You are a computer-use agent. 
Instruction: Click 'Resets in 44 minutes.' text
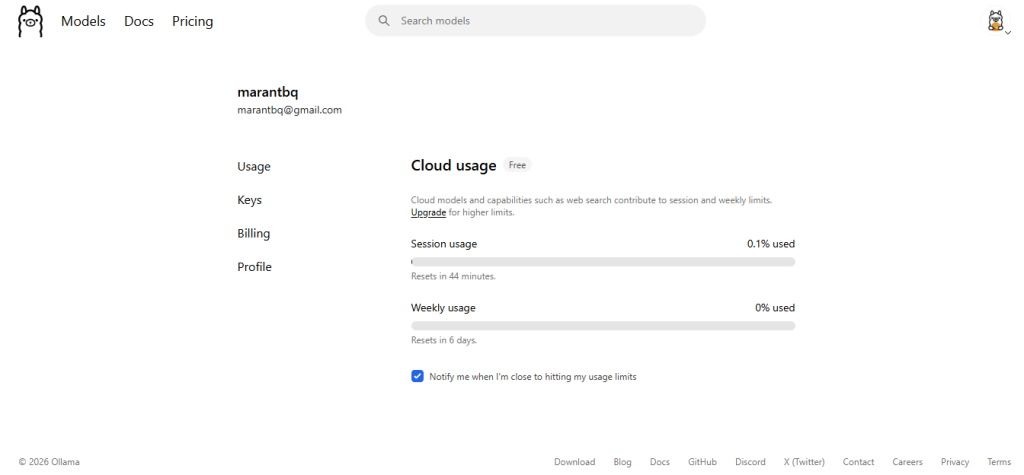click(x=453, y=276)
